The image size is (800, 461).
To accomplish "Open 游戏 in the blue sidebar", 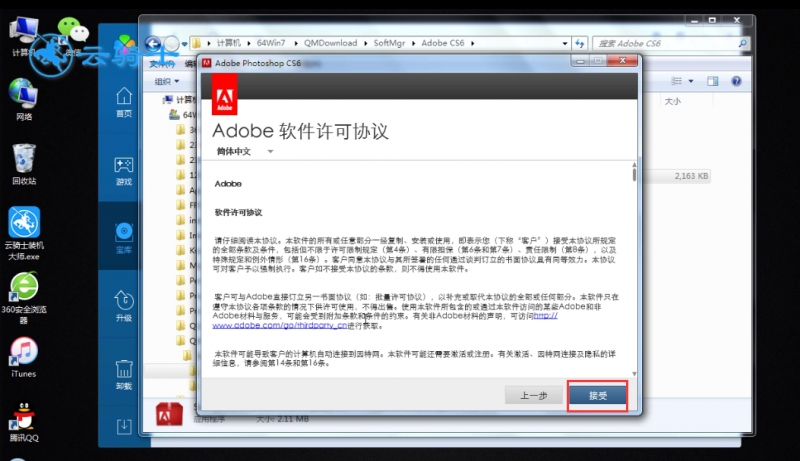I will click(124, 171).
